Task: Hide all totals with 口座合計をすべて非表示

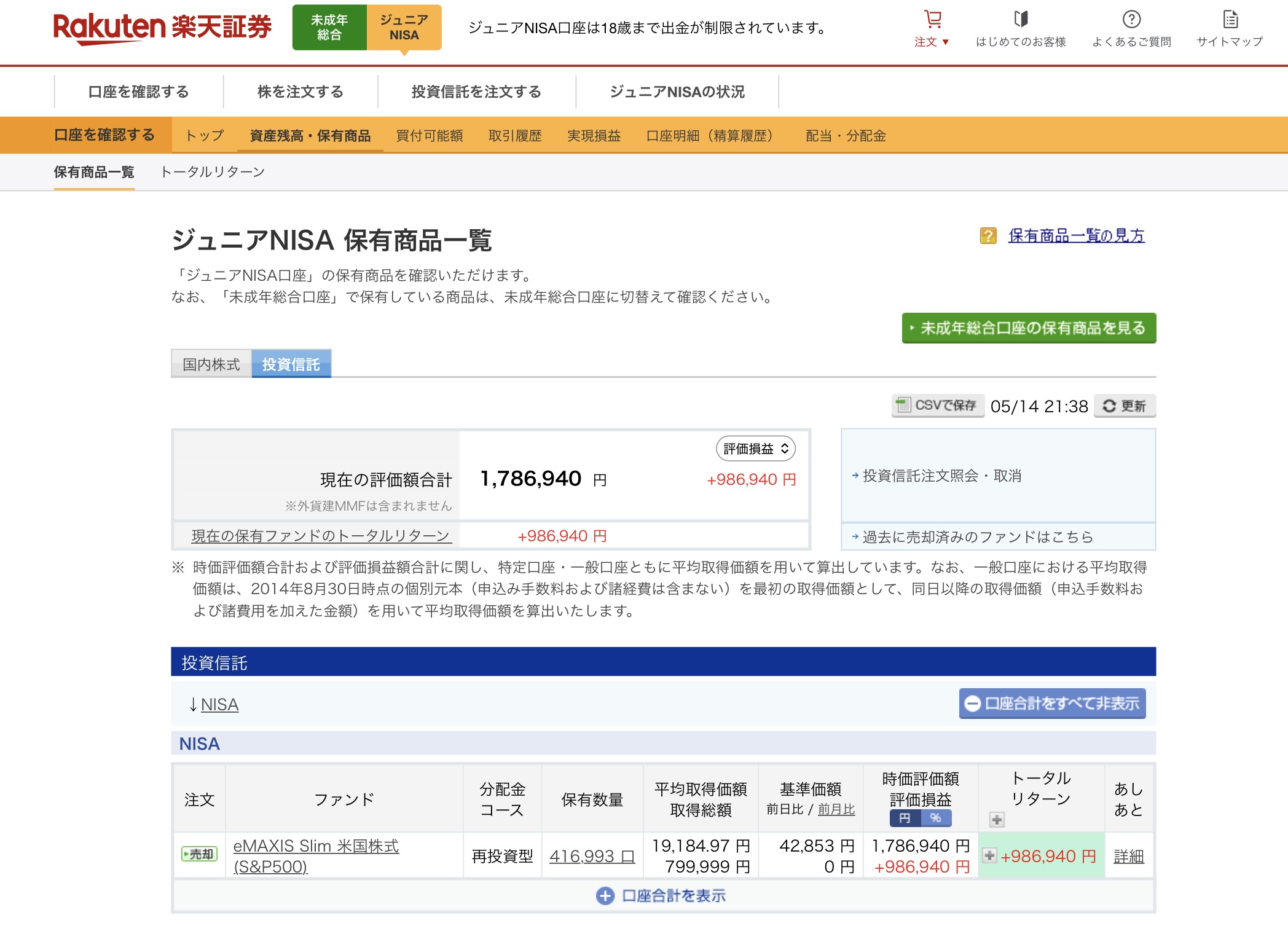Action: (x=1052, y=704)
